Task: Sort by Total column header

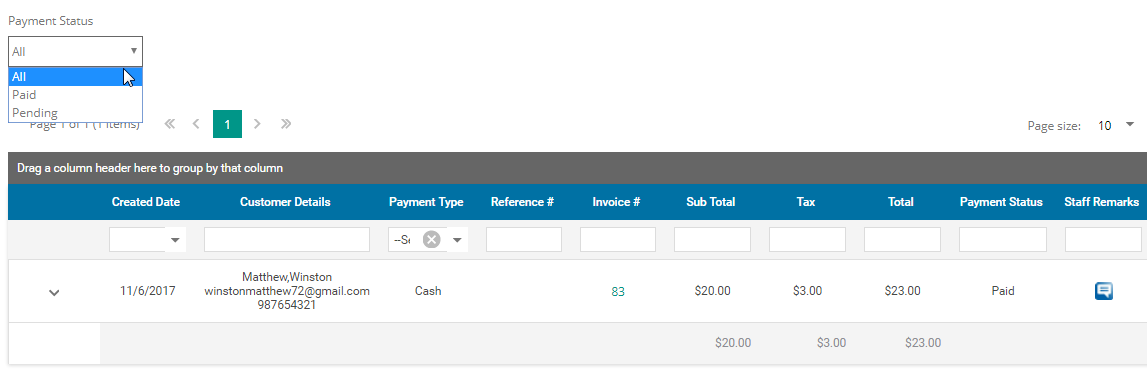Action: click(901, 202)
